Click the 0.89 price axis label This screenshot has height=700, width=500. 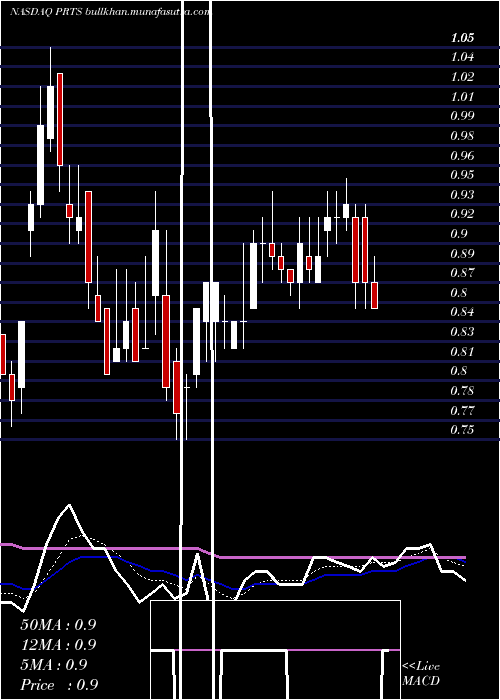point(462,253)
